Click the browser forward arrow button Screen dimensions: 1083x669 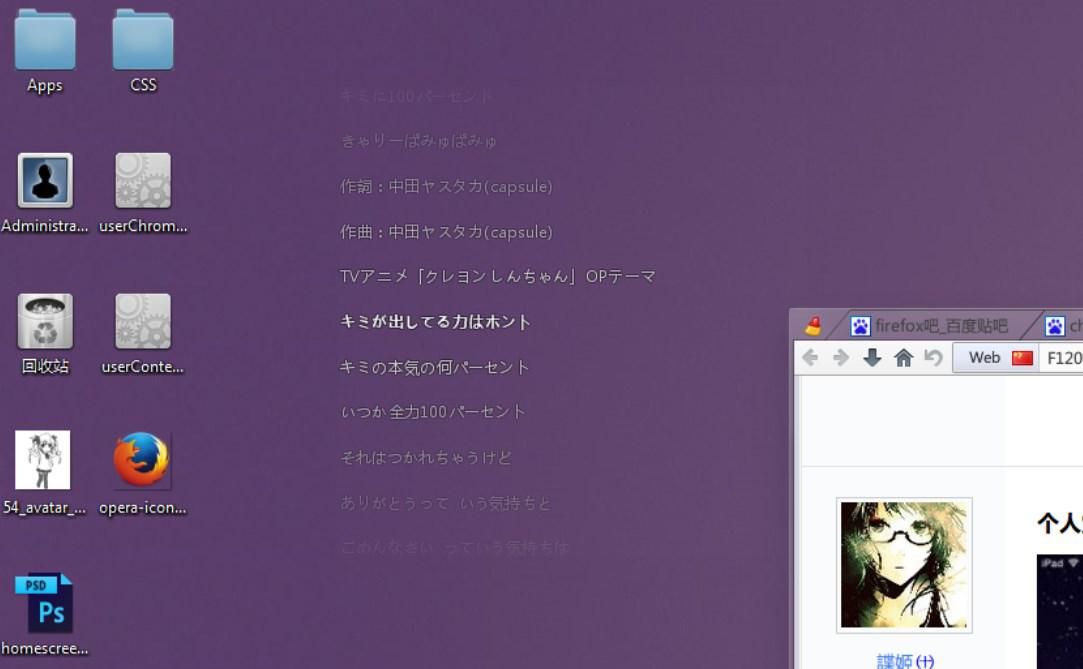[841, 358]
